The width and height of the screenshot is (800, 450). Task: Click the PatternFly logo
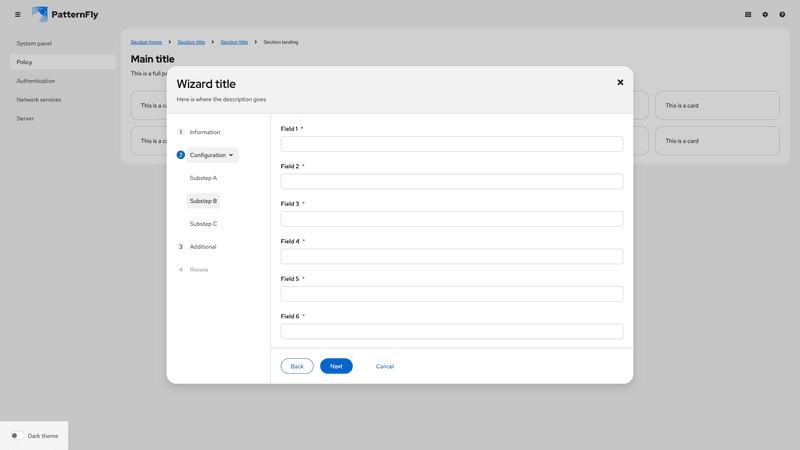65,14
